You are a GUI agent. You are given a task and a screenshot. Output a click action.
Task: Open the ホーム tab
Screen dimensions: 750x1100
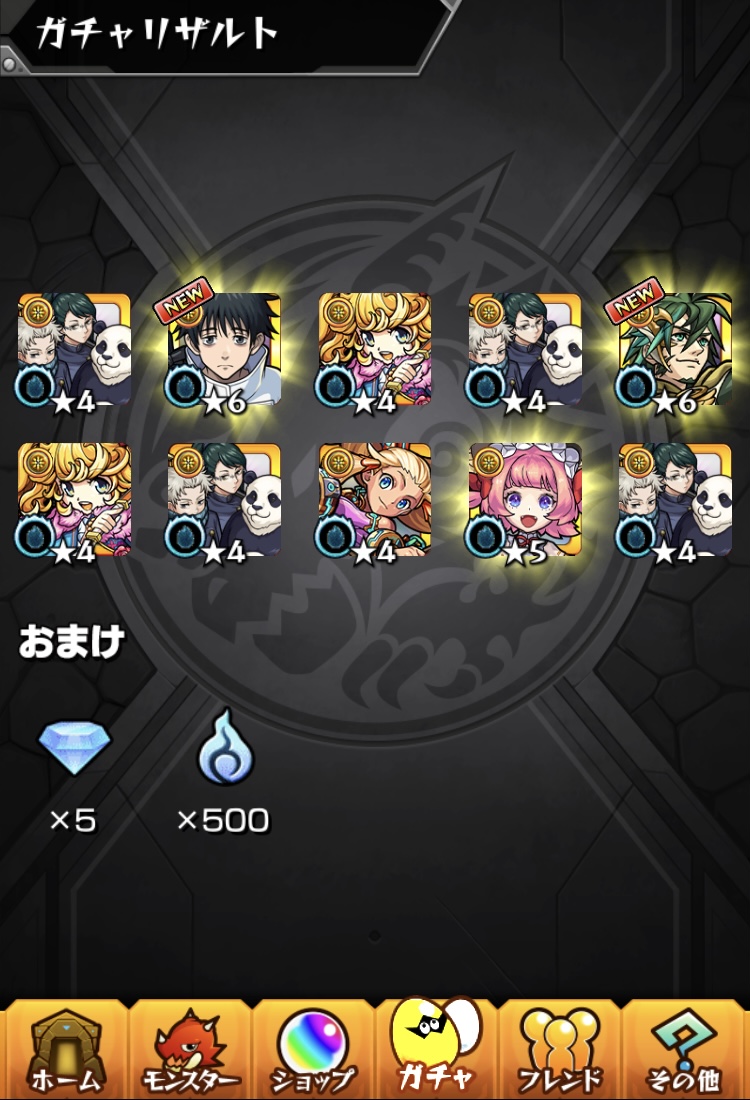click(65, 1051)
